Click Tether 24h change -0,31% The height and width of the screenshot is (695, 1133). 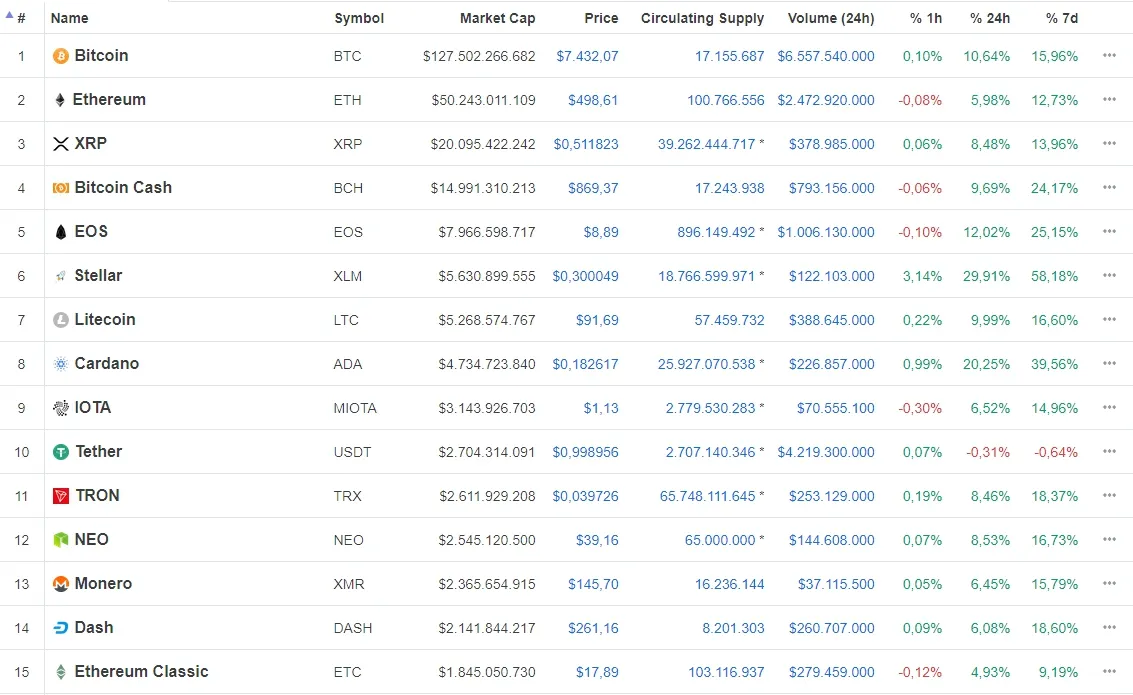pos(988,452)
